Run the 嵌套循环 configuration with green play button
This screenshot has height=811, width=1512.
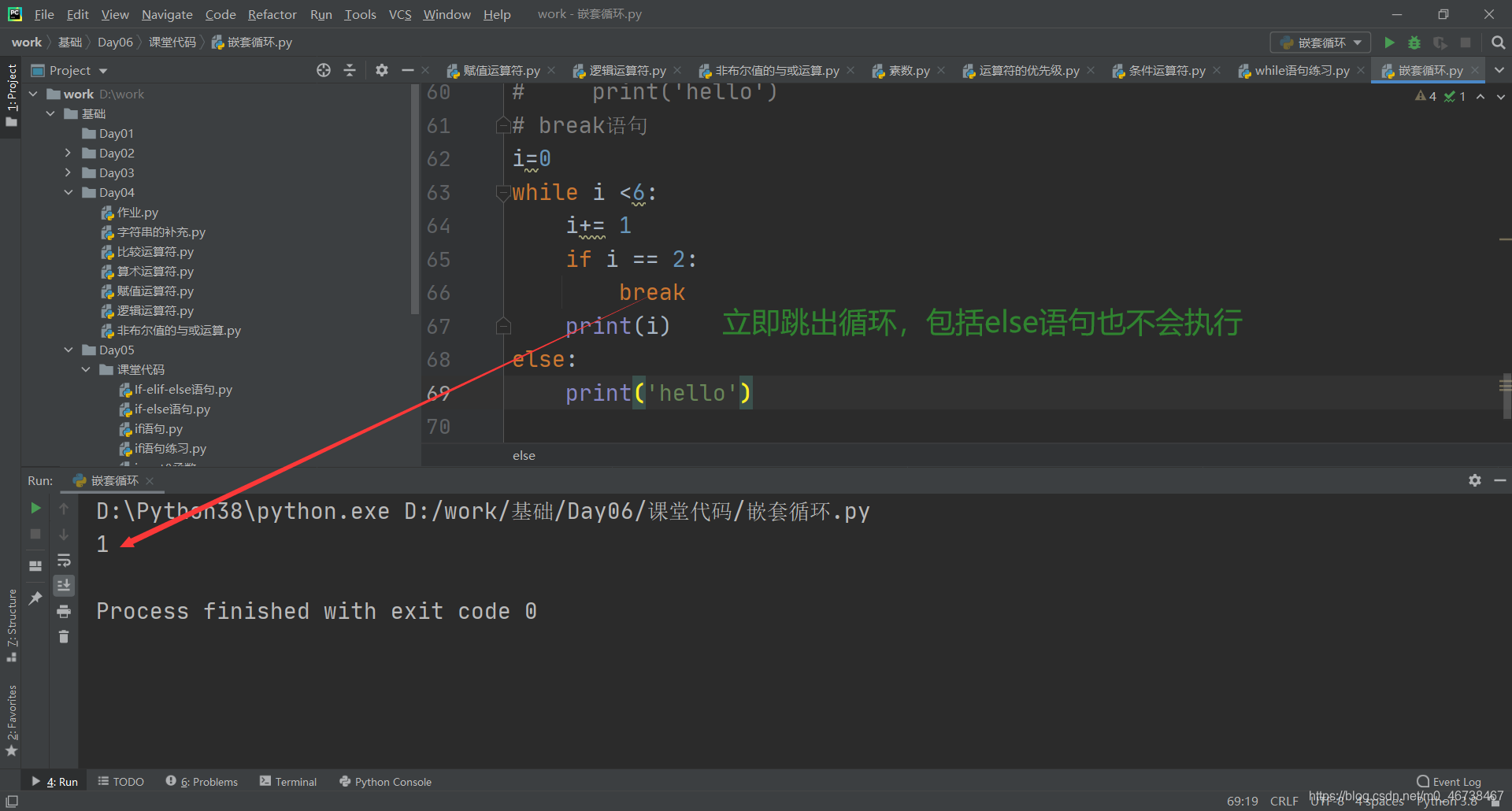[x=1390, y=43]
